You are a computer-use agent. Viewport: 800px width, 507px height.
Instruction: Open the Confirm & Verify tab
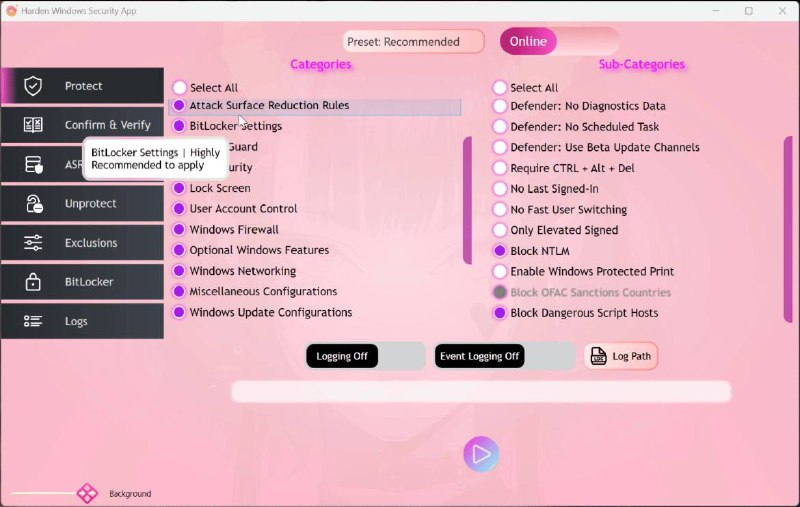click(82, 125)
